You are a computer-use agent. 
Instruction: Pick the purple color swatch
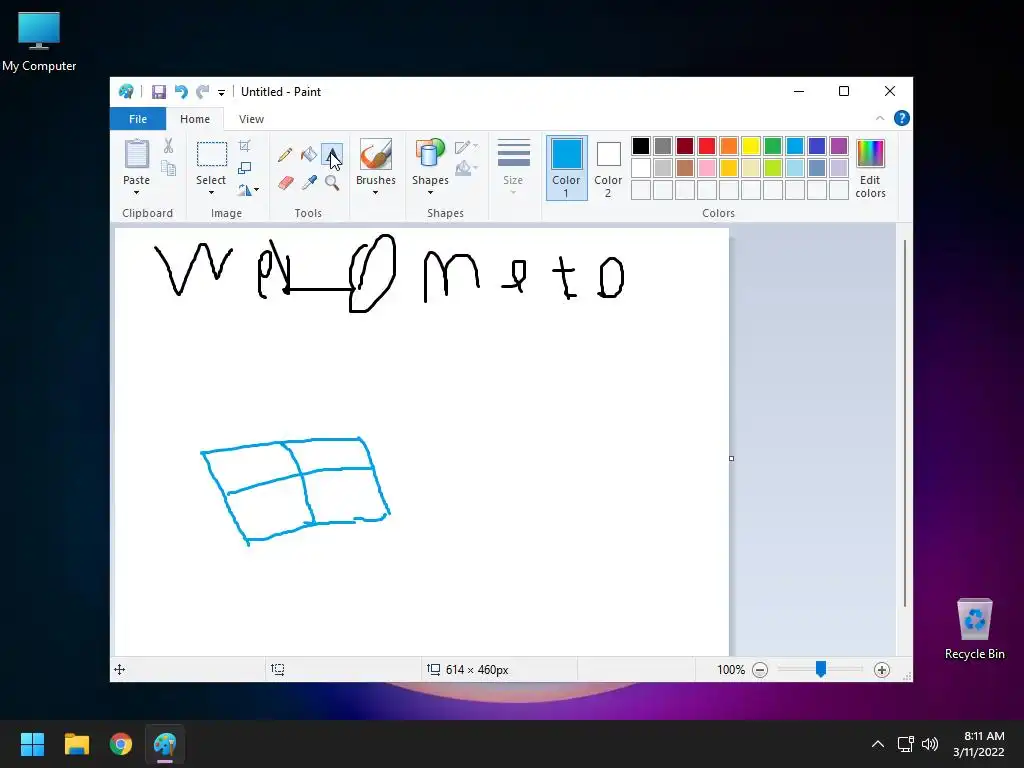pyautogui.click(x=839, y=146)
